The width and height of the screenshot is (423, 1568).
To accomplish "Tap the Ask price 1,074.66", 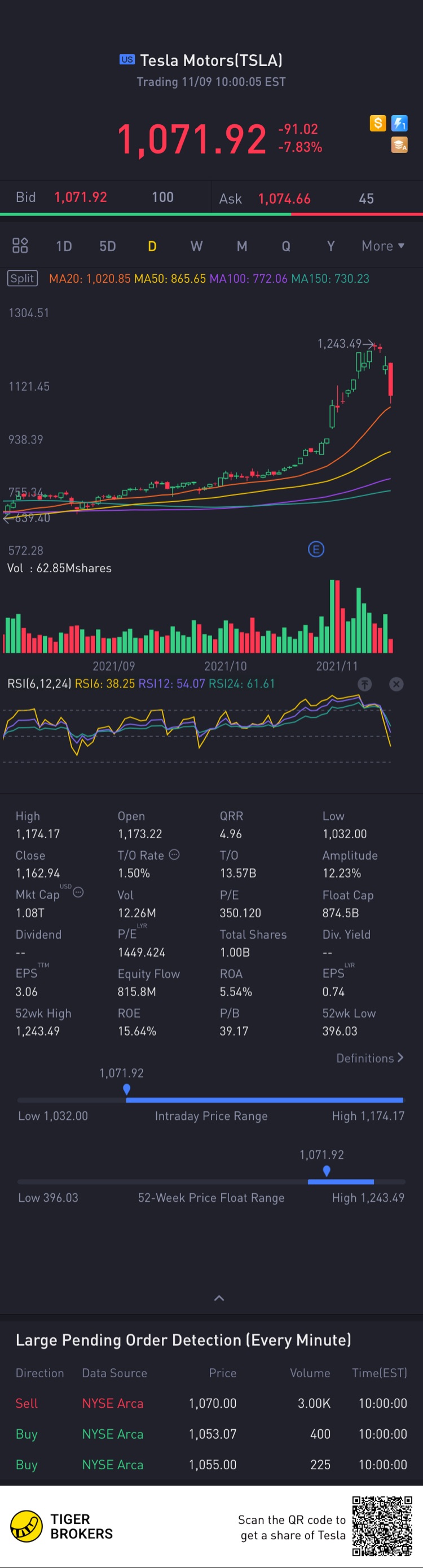I will (x=284, y=199).
